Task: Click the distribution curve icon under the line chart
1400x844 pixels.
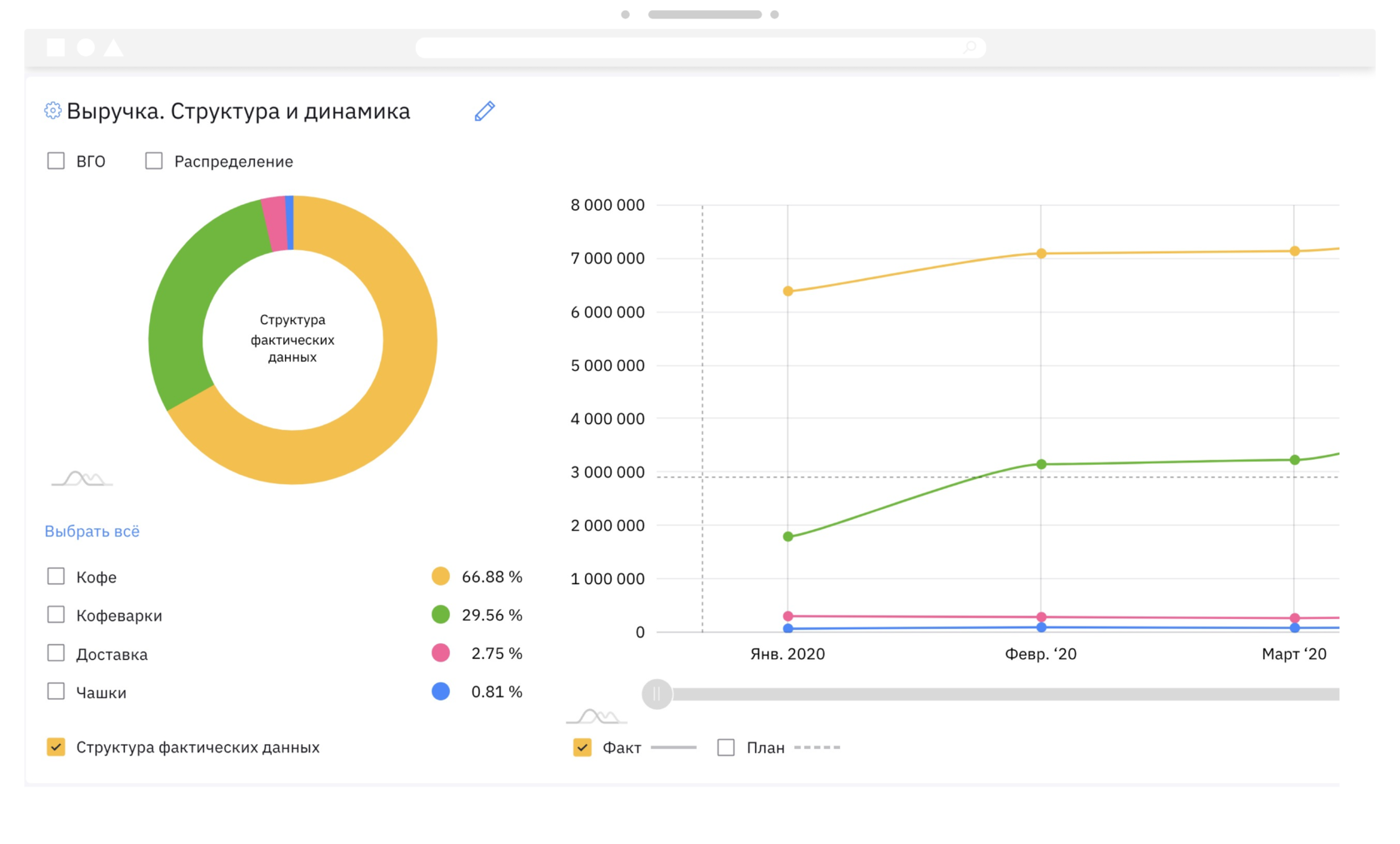Action: (596, 717)
